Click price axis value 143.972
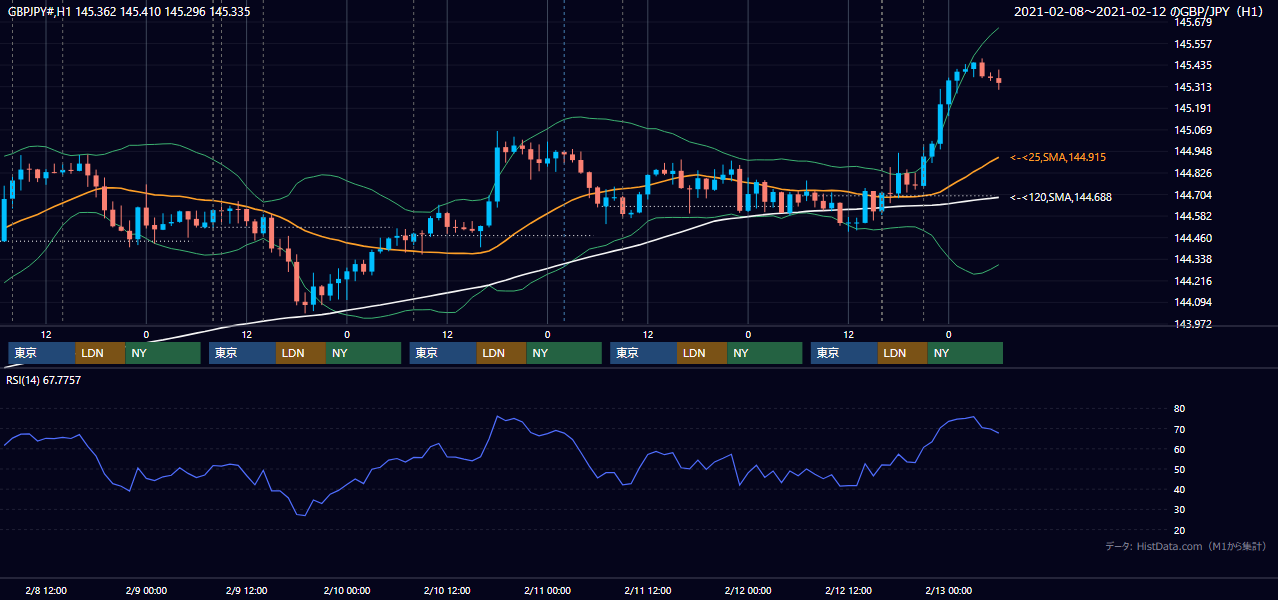This screenshot has width=1278, height=600. click(1193, 324)
